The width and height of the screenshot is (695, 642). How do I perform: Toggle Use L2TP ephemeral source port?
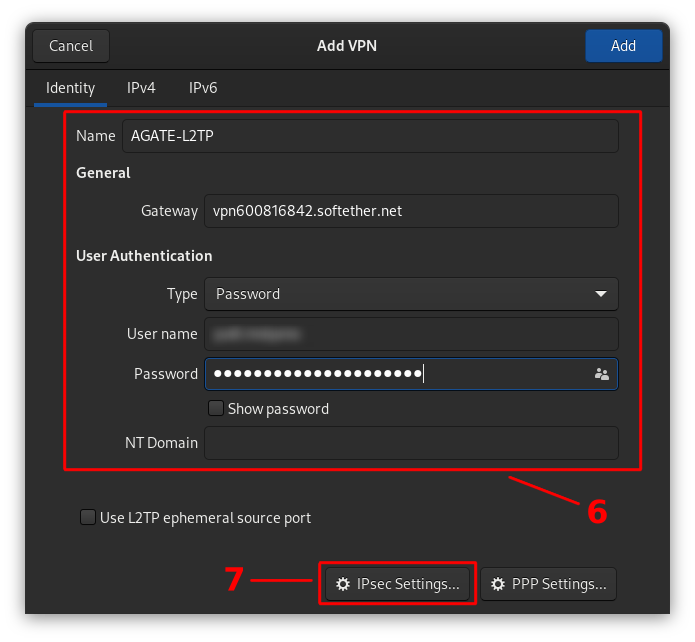point(88,518)
